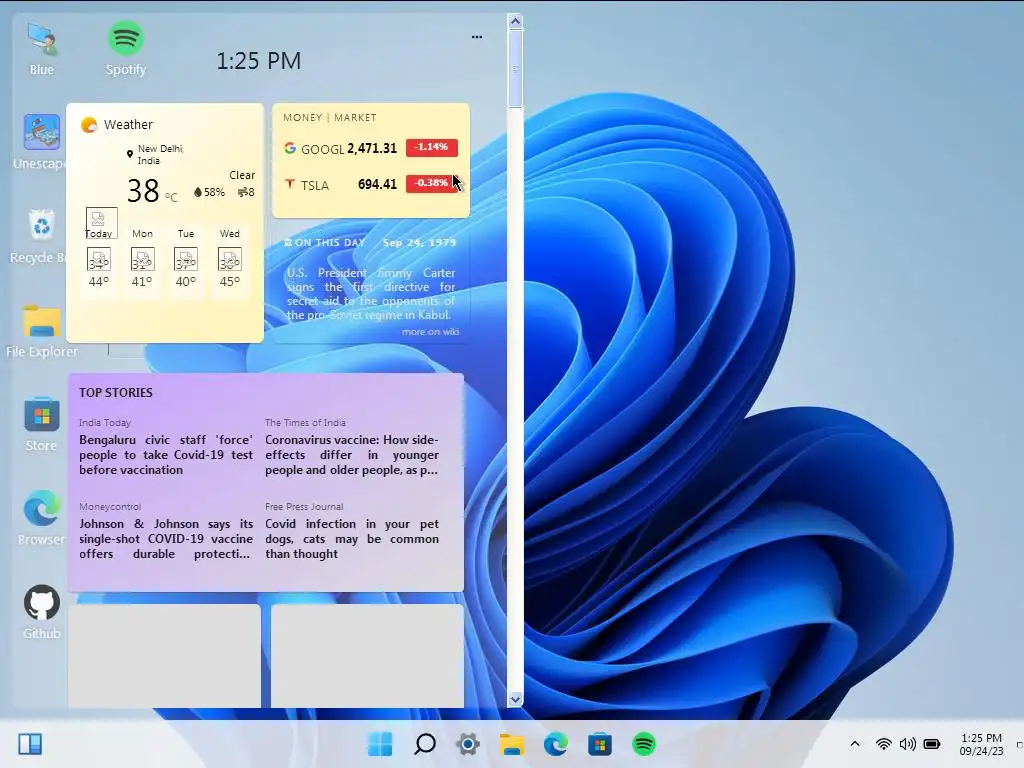Viewport: 1024px width, 768px height.
Task: Click the Google logo beside GOOGL
Action: pyautogui.click(x=290, y=148)
